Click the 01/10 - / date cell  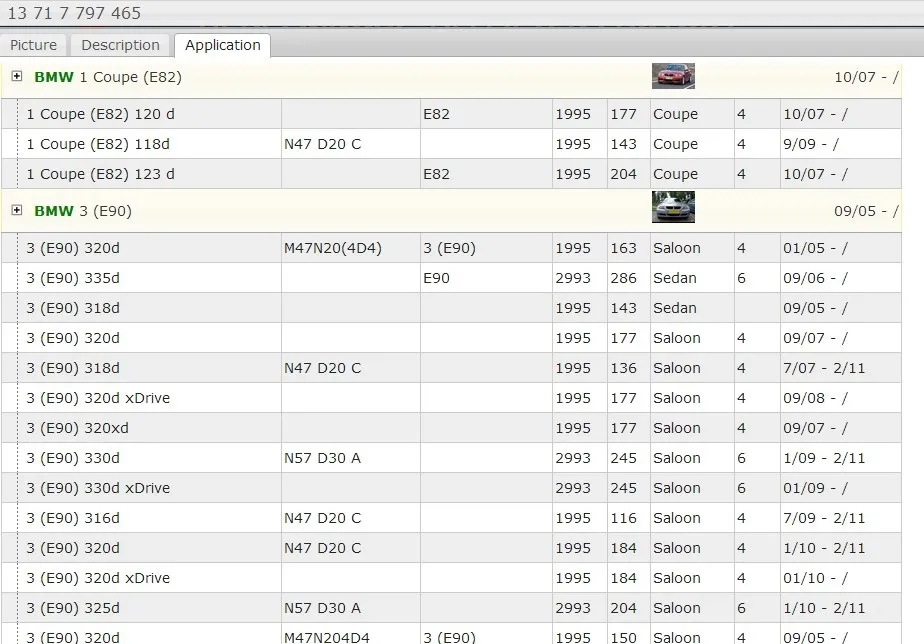(x=816, y=578)
